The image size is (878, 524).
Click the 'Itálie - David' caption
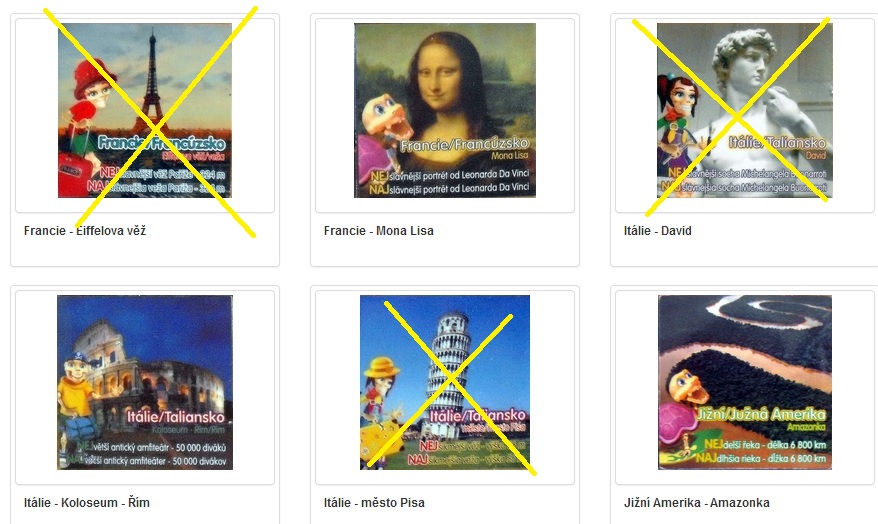tap(657, 231)
